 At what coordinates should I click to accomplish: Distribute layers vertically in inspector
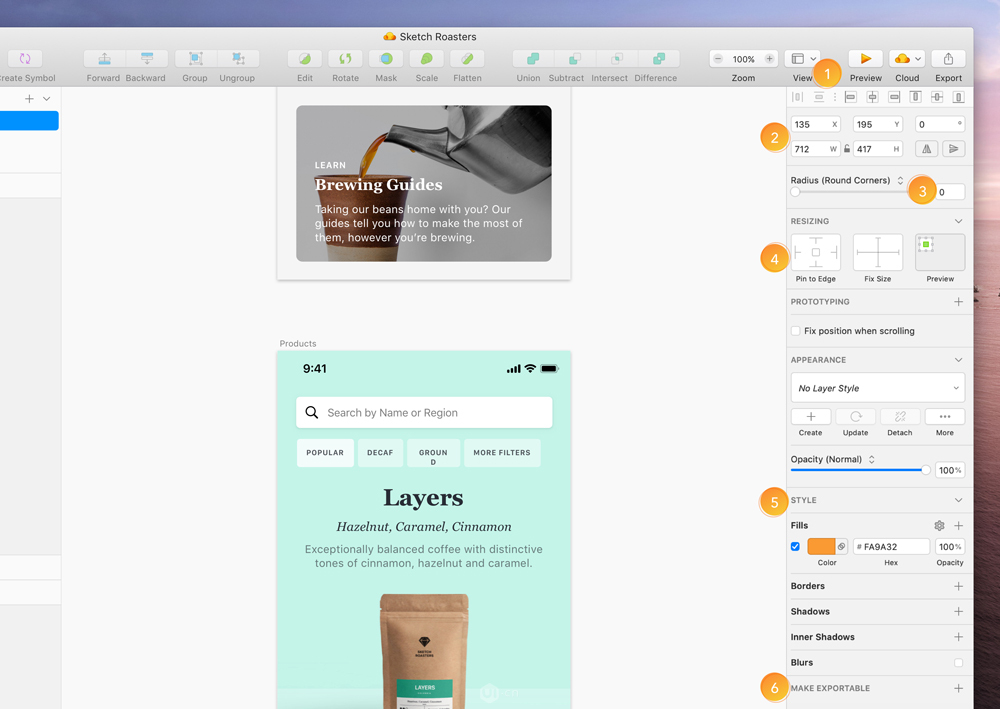pyautogui.click(x=819, y=97)
